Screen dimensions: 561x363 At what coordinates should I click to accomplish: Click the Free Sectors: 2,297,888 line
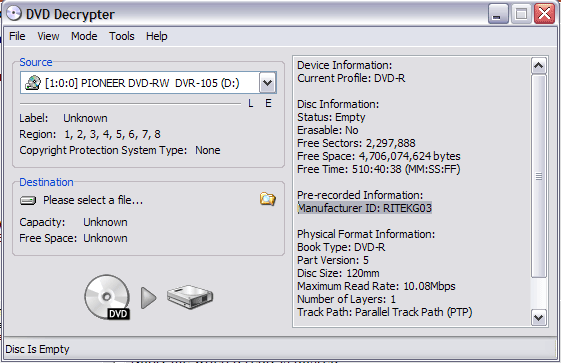point(356,143)
